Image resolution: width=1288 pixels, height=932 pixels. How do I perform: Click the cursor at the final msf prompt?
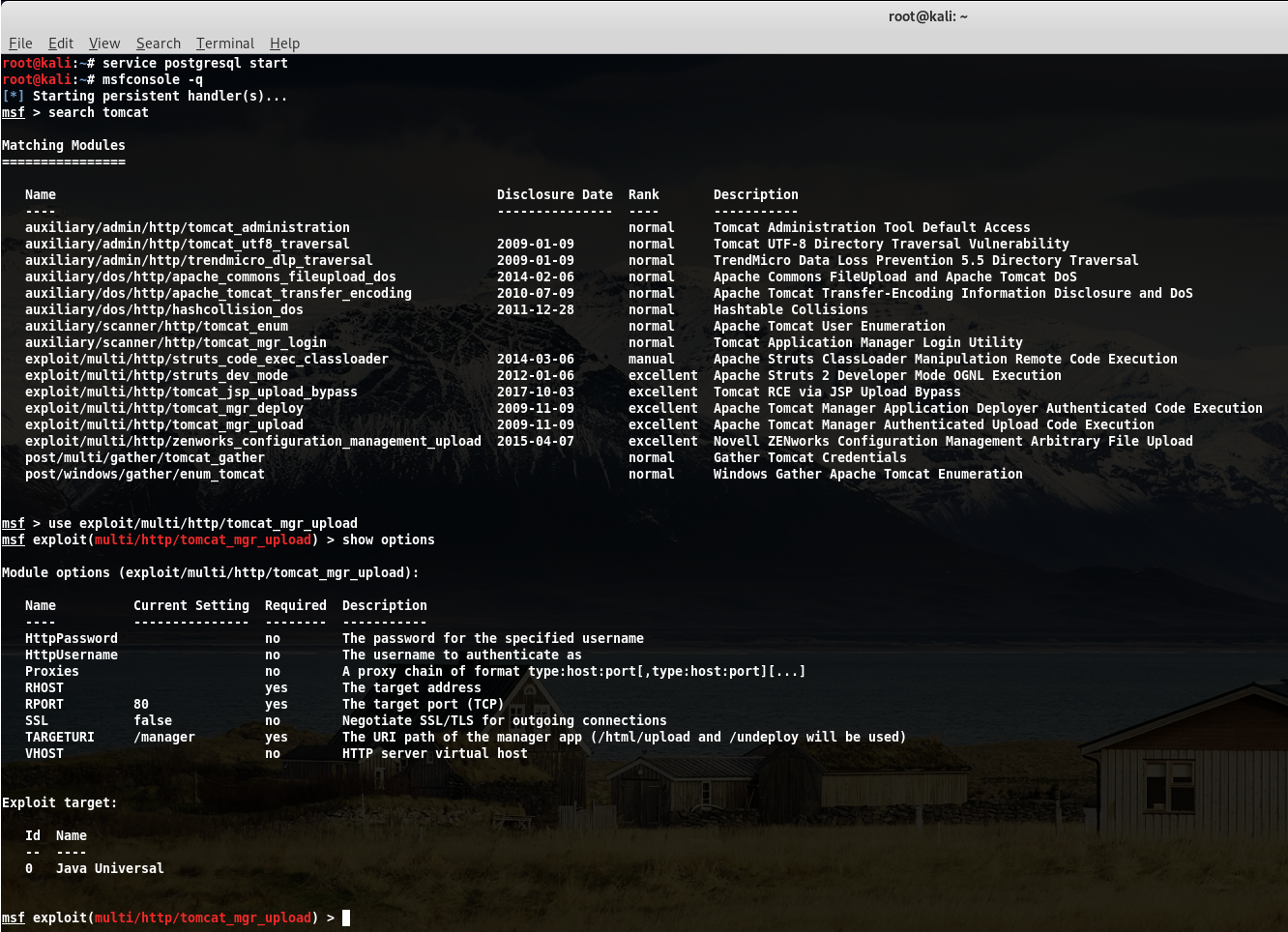(x=346, y=917)
